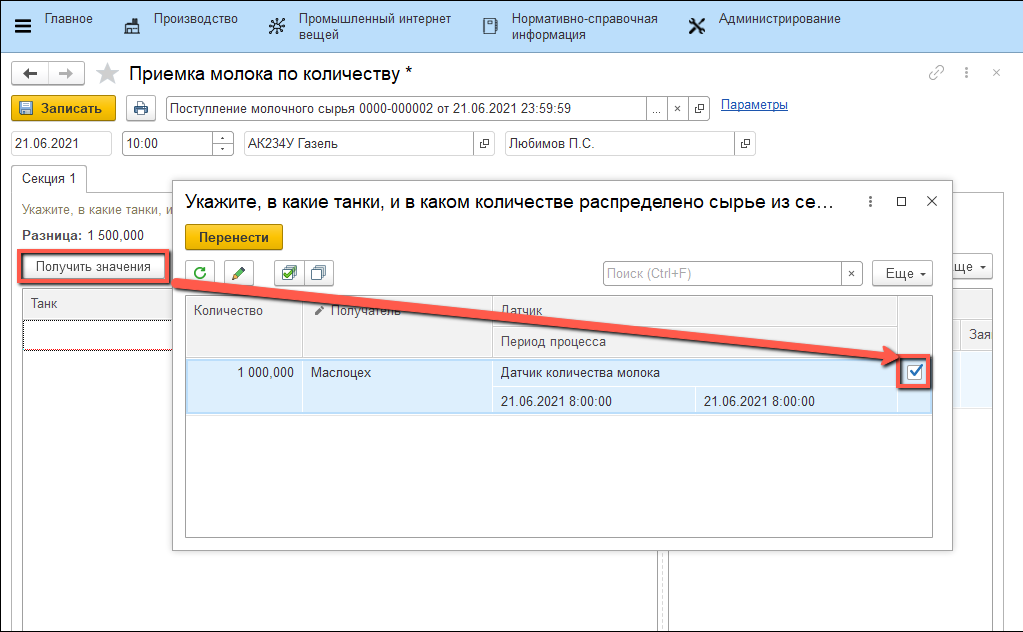Click the hamburger main menu icon

tap(22, 26)
